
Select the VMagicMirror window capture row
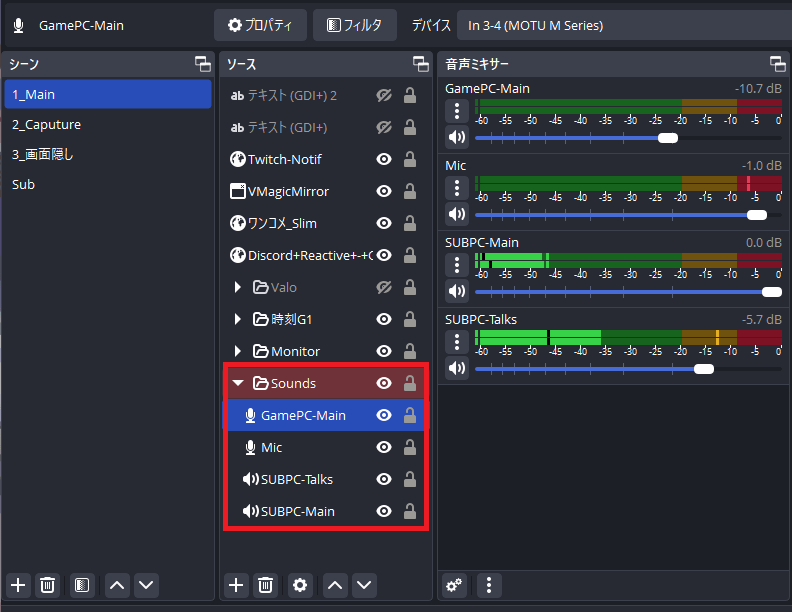pos(326,191)
